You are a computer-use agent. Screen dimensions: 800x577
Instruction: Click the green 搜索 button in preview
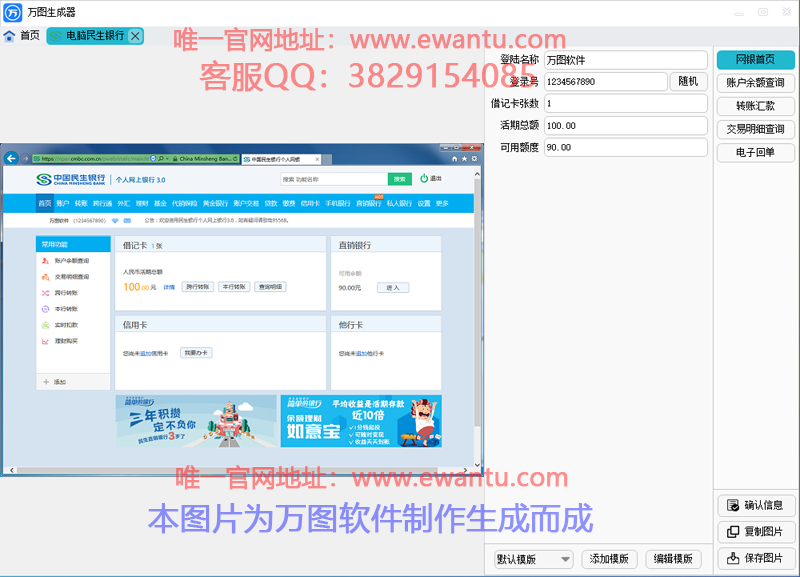point(399,179)
